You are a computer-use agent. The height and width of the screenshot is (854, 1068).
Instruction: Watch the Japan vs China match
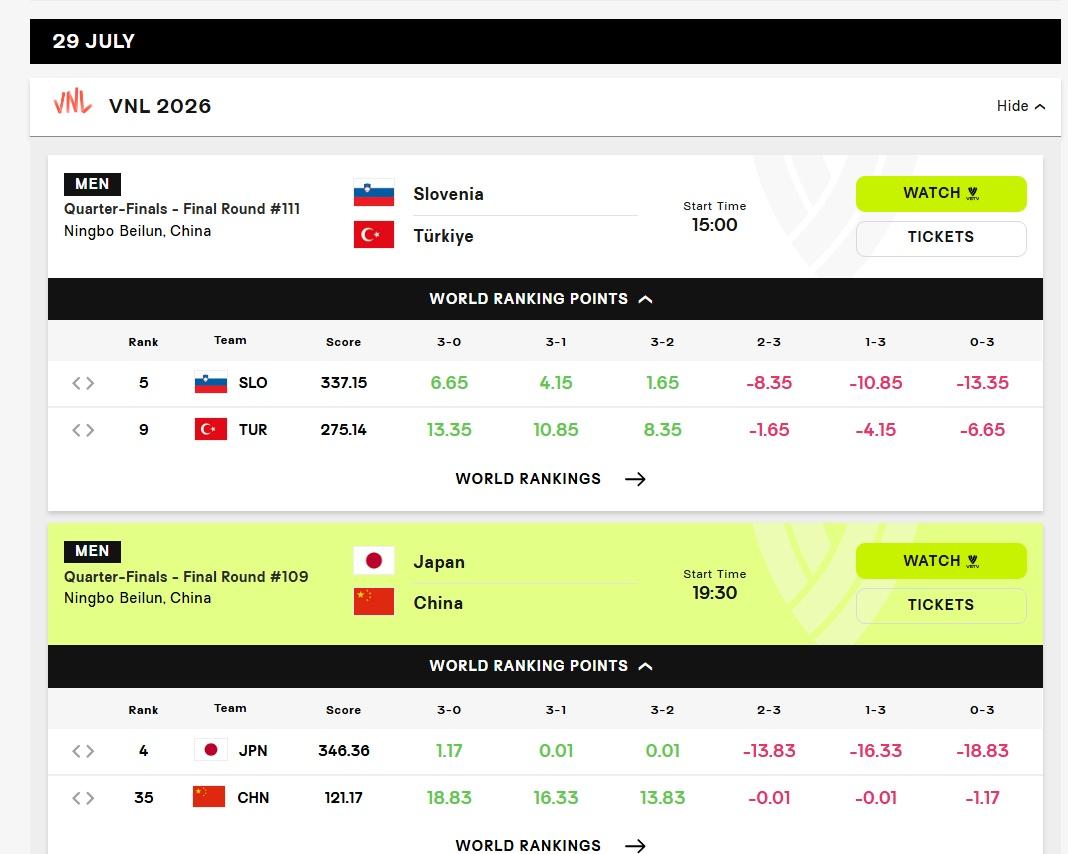tap(941, 561)
